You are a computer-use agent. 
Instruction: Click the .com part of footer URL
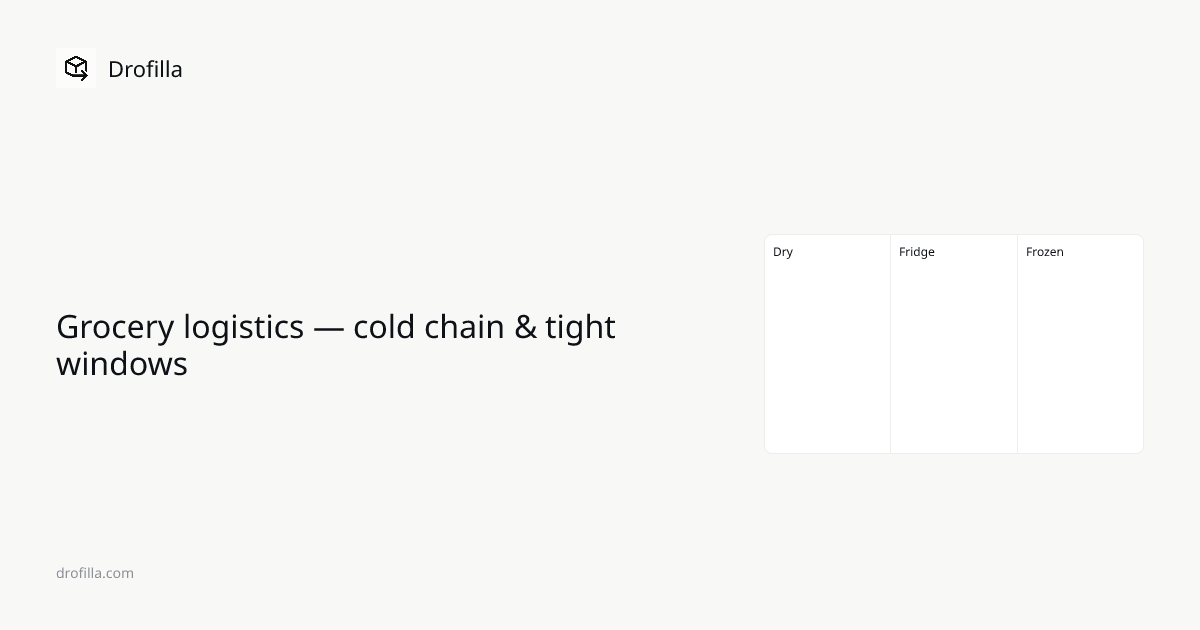click(117, 573)
